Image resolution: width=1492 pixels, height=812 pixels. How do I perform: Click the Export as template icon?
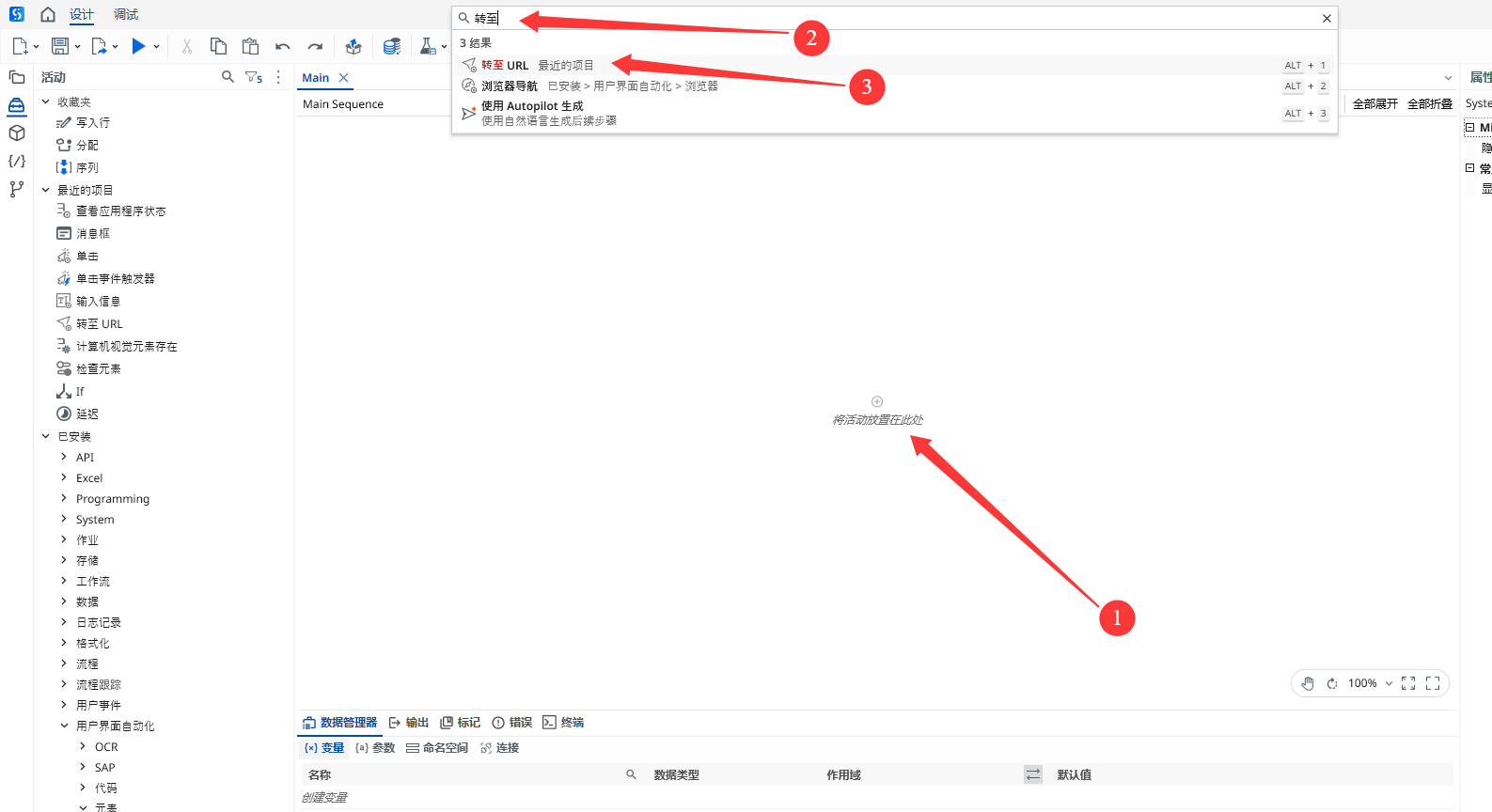coord(99,46)
